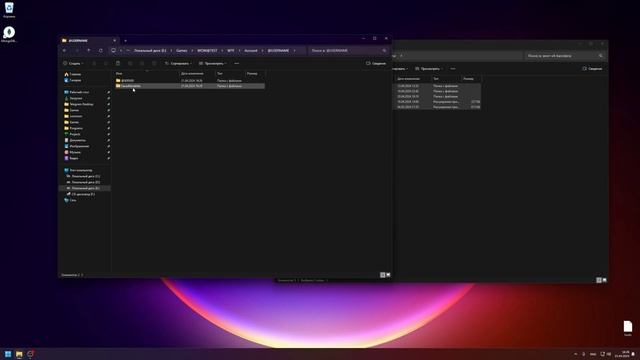Go forward in front Explorer window
The image size is (640, 360).
[x=77, y=51]
